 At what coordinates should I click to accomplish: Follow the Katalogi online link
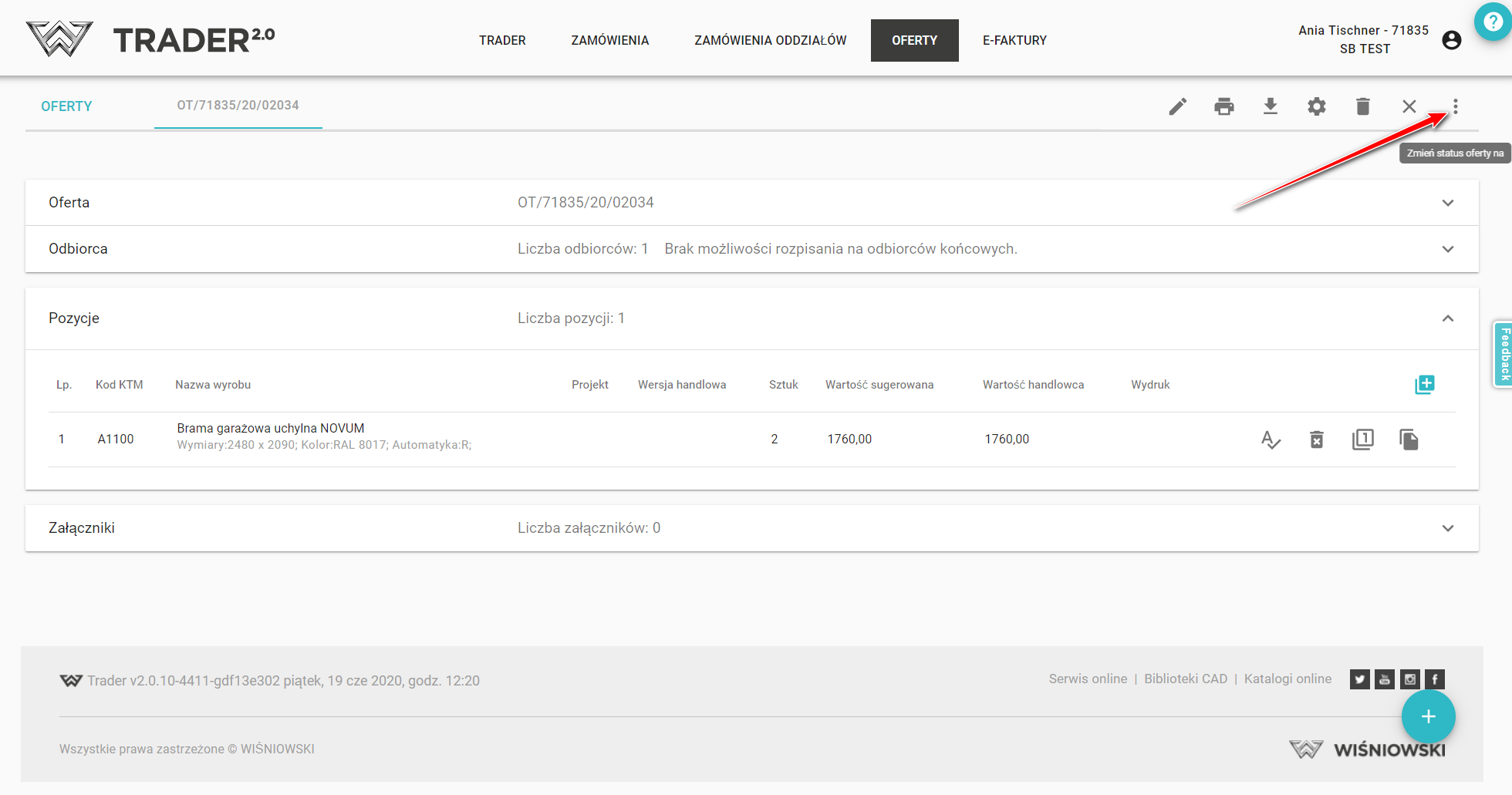(x=1287, y=679)
